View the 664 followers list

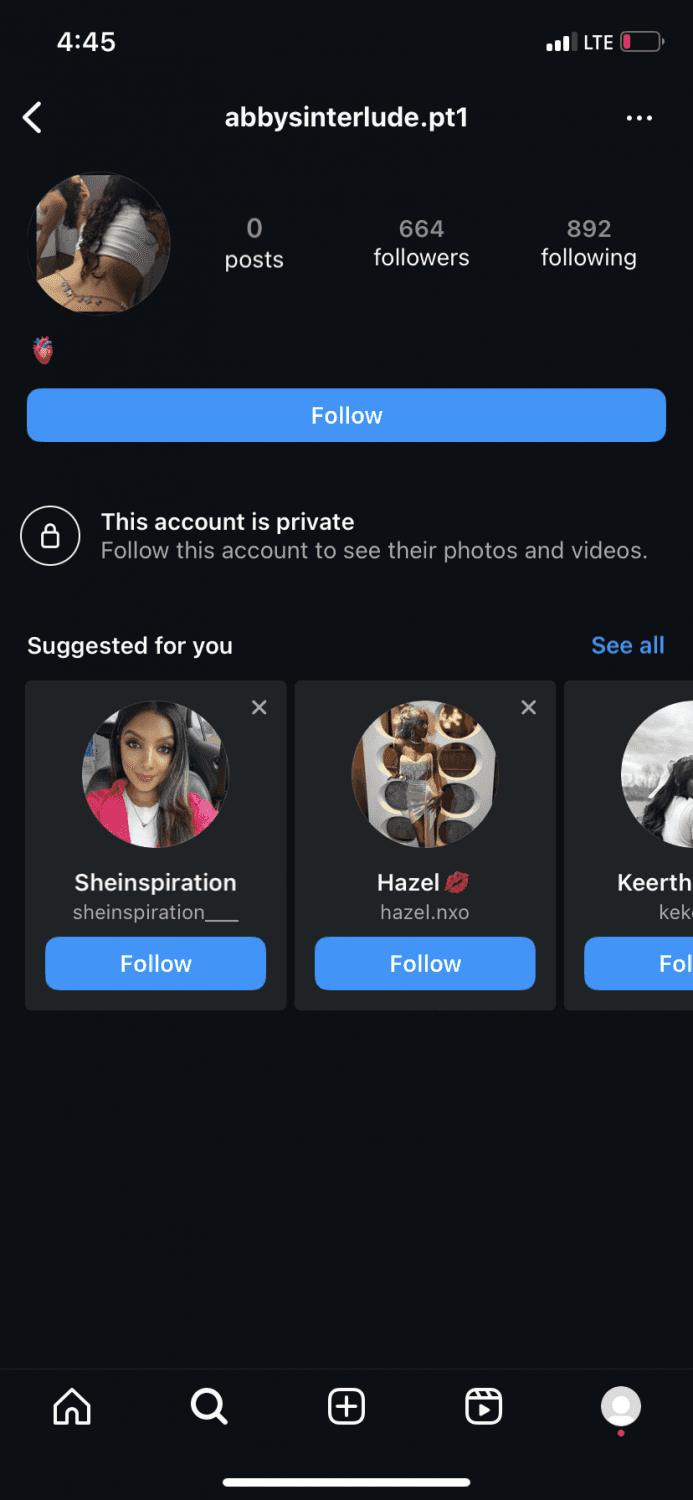click(x=421, y=243)
